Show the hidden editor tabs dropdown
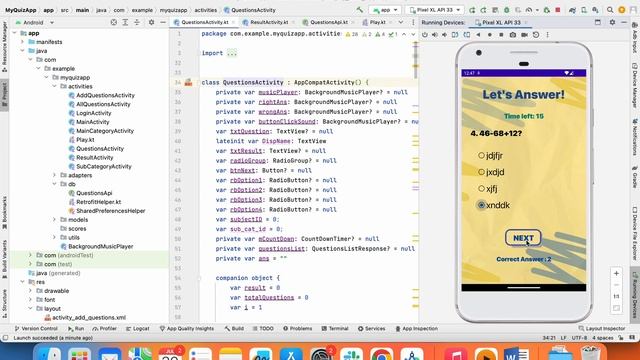 pos(401,22)
